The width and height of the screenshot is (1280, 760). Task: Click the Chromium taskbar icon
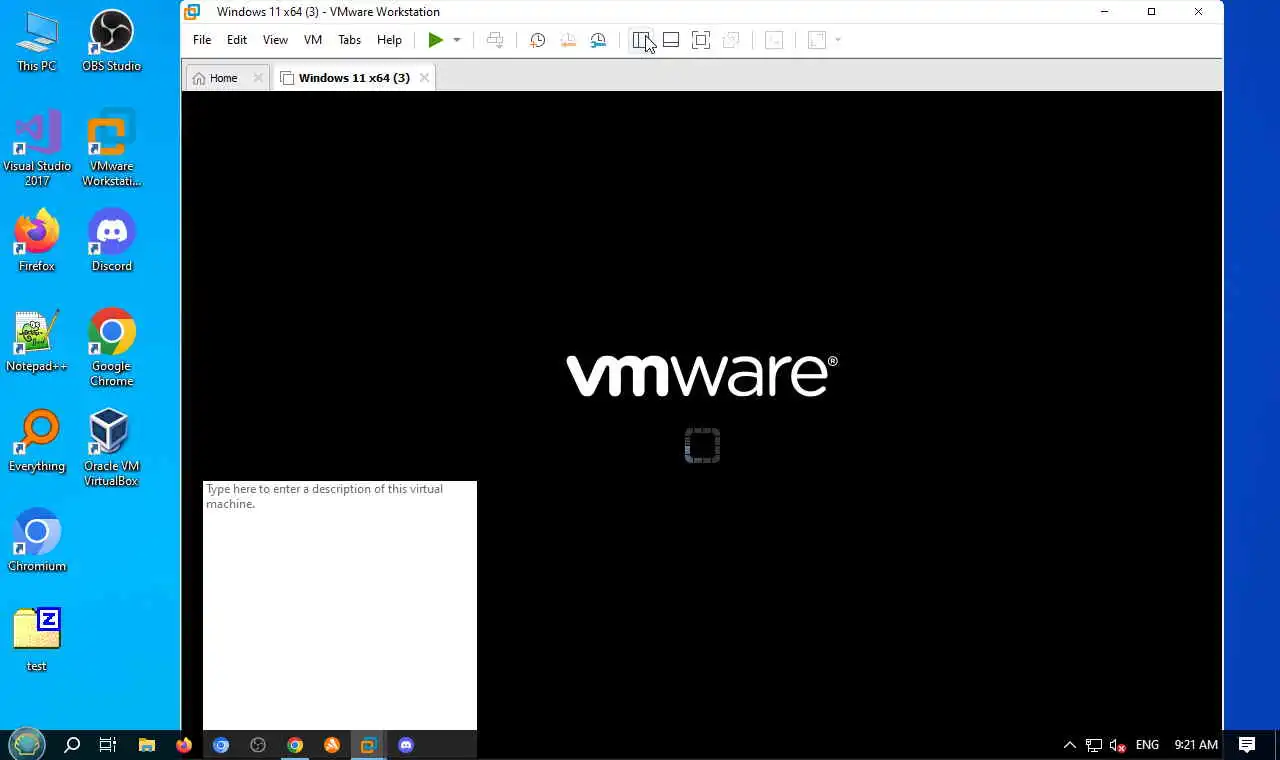pos(221,745)
